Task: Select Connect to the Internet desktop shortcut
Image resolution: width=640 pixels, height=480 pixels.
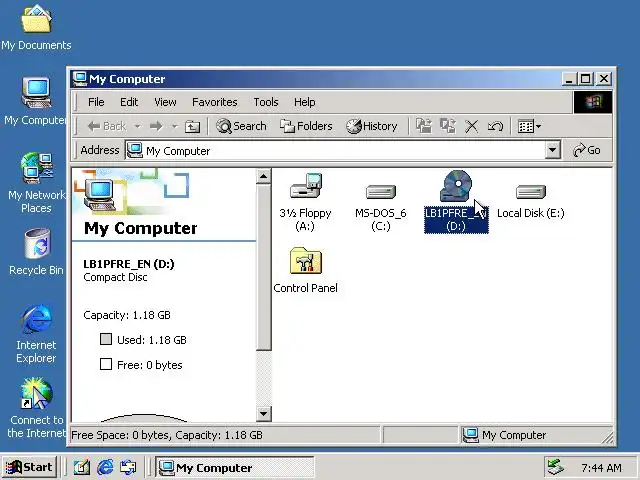Action: (x=37, y=393)
